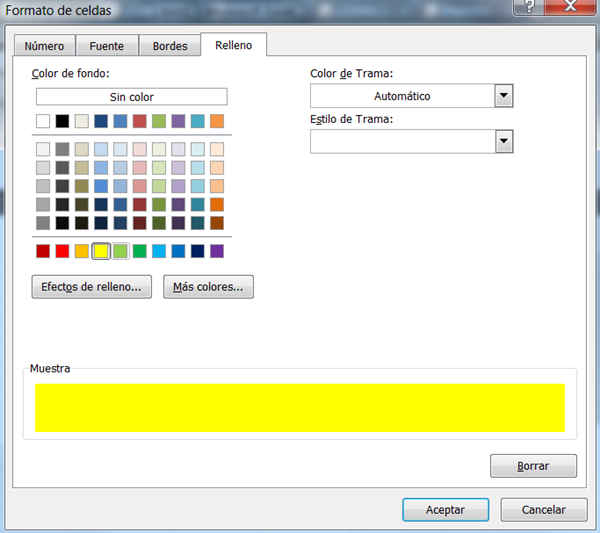Go to the Bordes tab
The image size is (600, 533).
pos(169,46)
